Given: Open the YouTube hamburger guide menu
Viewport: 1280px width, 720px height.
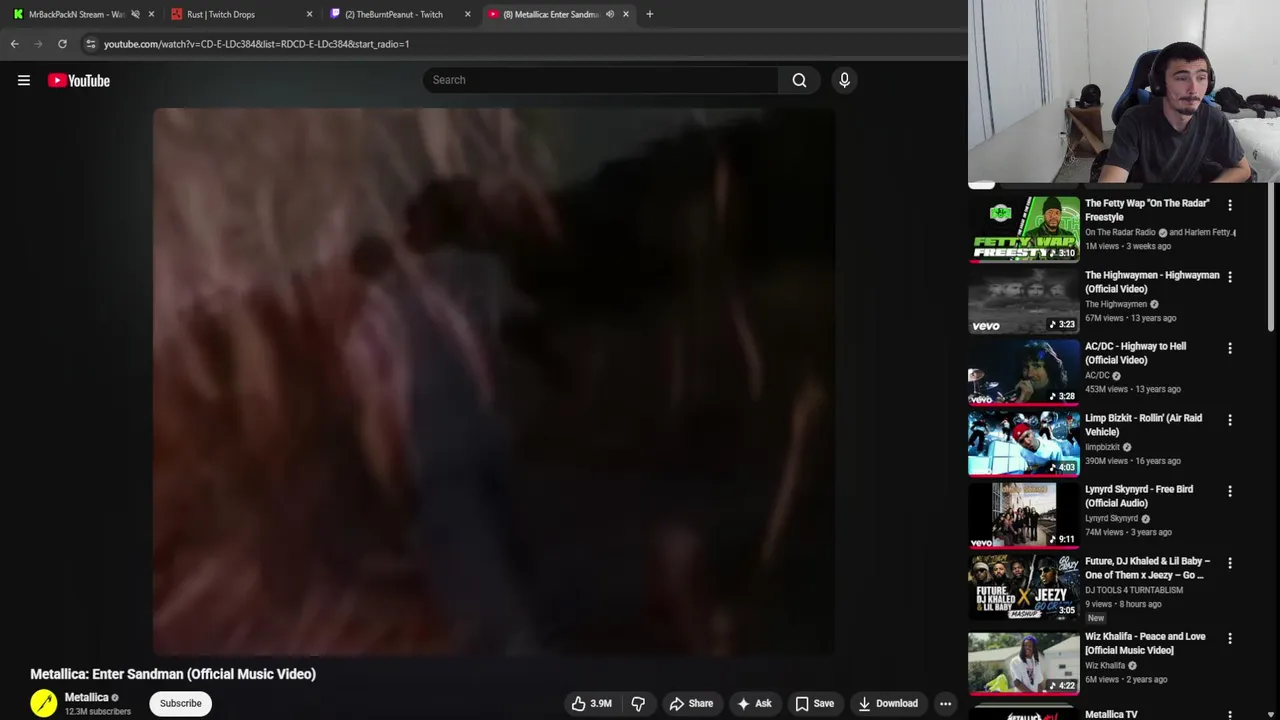Looking at the screenshot, I should (24, 80).
